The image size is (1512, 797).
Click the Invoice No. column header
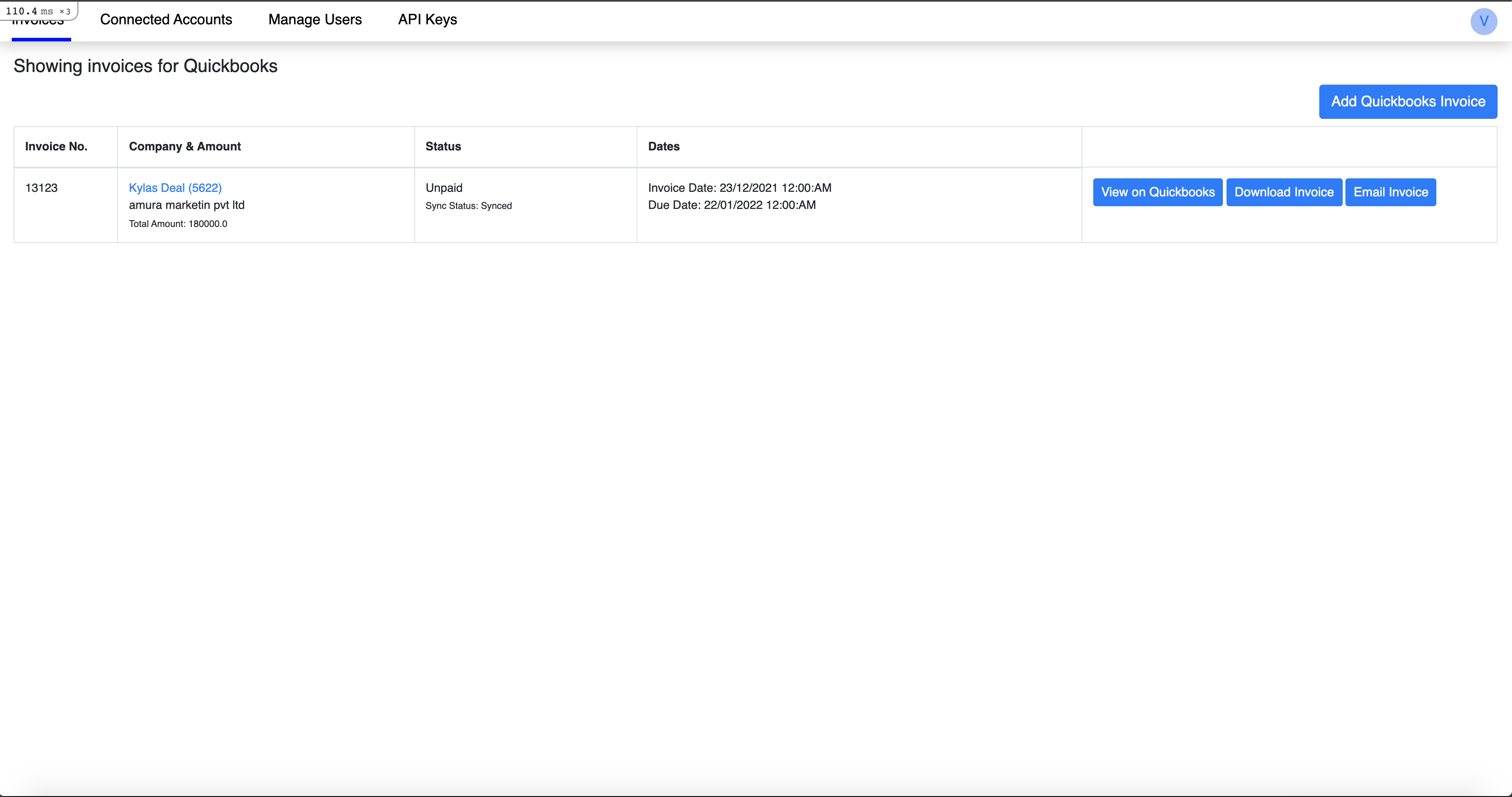click(56, 146)
